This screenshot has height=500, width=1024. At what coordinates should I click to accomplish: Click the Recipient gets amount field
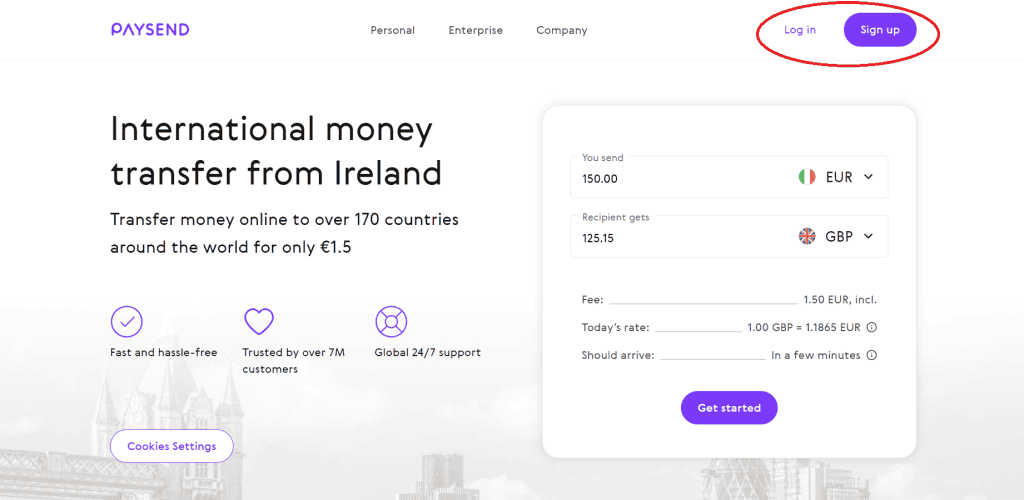point(679,238)
